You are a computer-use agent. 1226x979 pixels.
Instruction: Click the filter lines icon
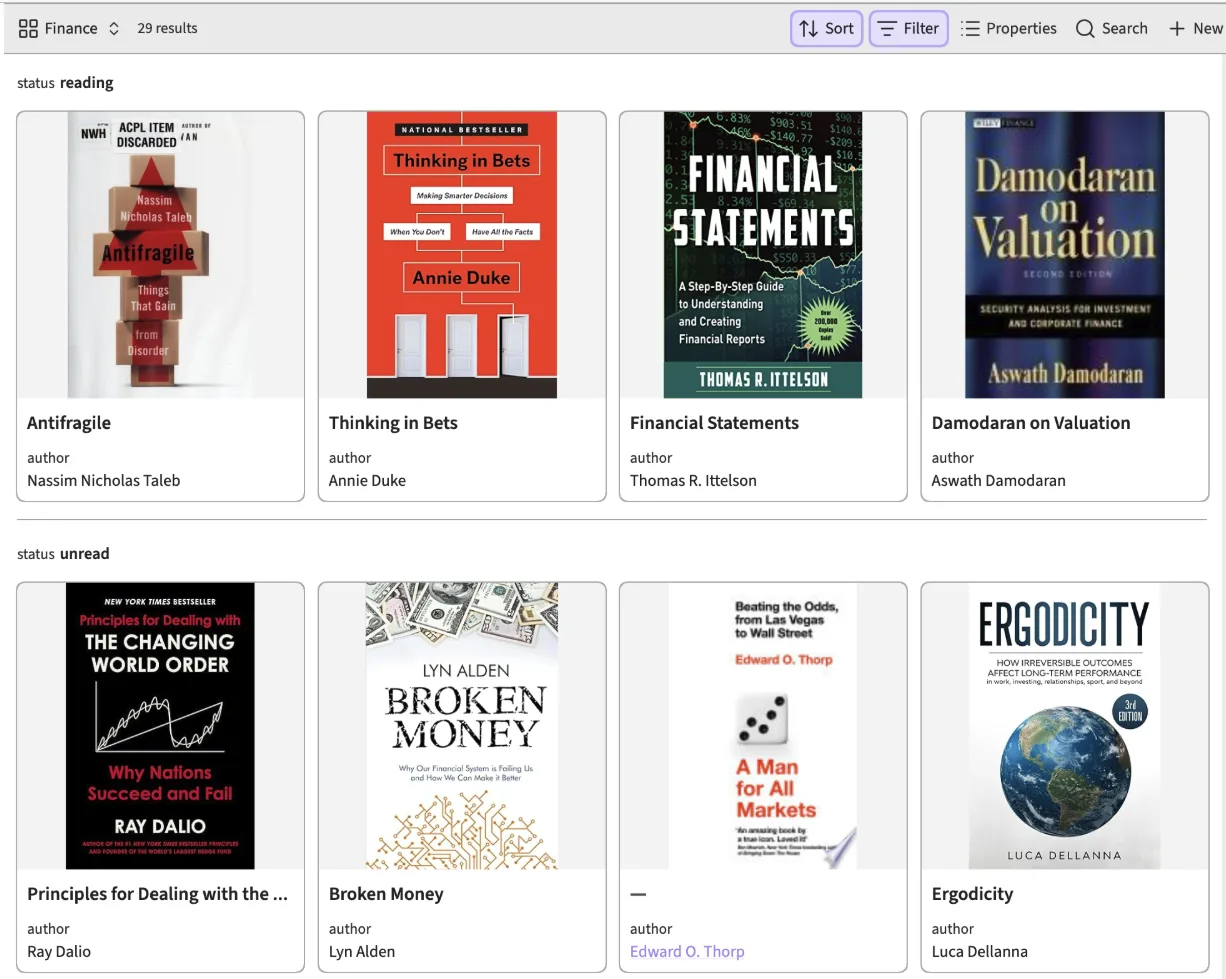point(886,28)
